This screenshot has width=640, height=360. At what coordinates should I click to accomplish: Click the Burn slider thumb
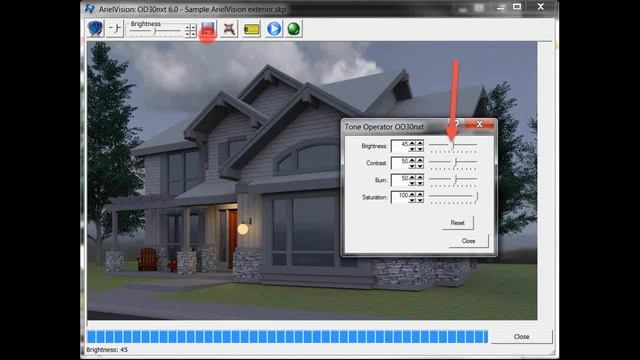(455, 179)
